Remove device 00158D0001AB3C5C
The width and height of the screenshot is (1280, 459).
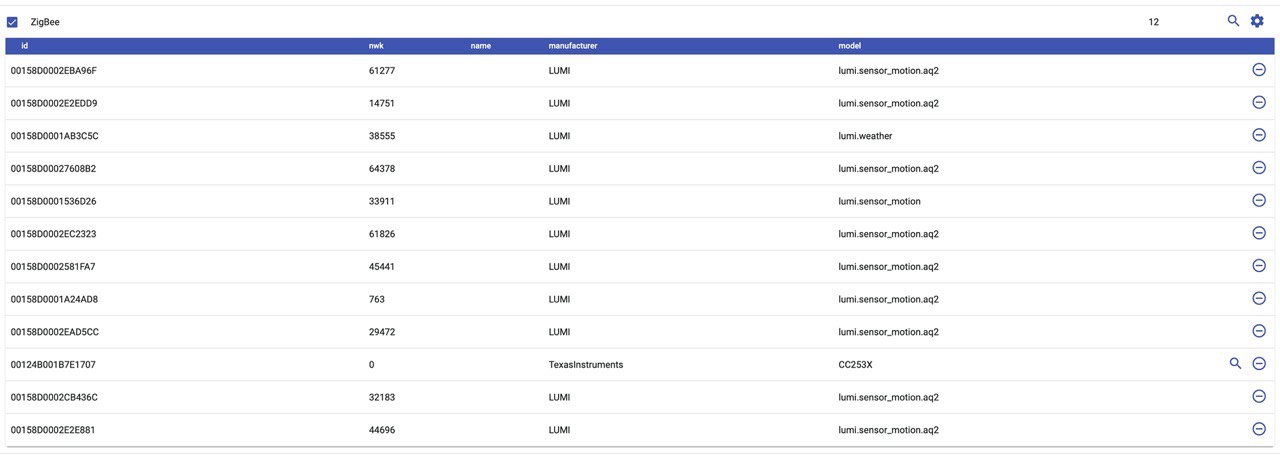[1259, 135]
